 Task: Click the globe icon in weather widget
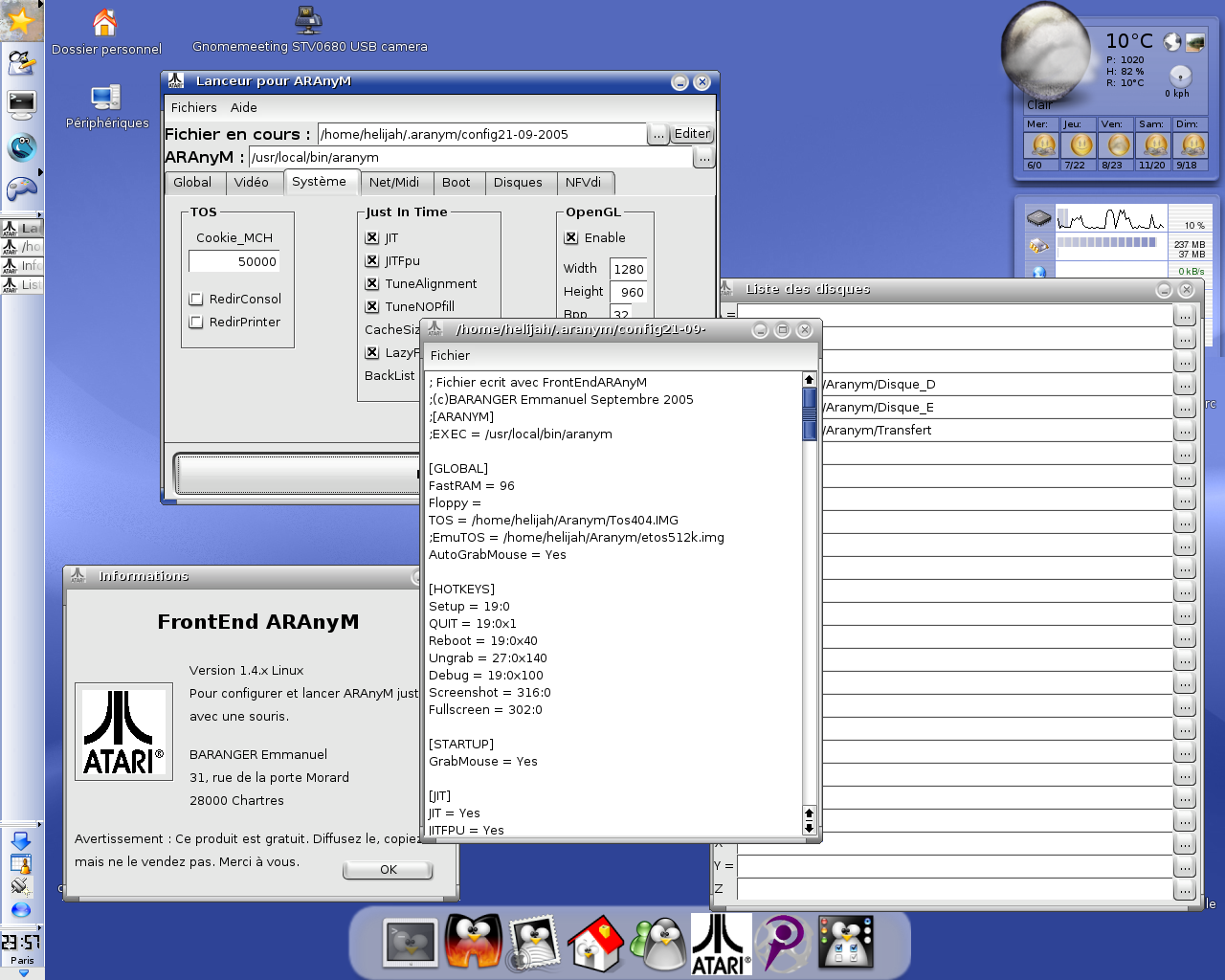click(1172, 41)
